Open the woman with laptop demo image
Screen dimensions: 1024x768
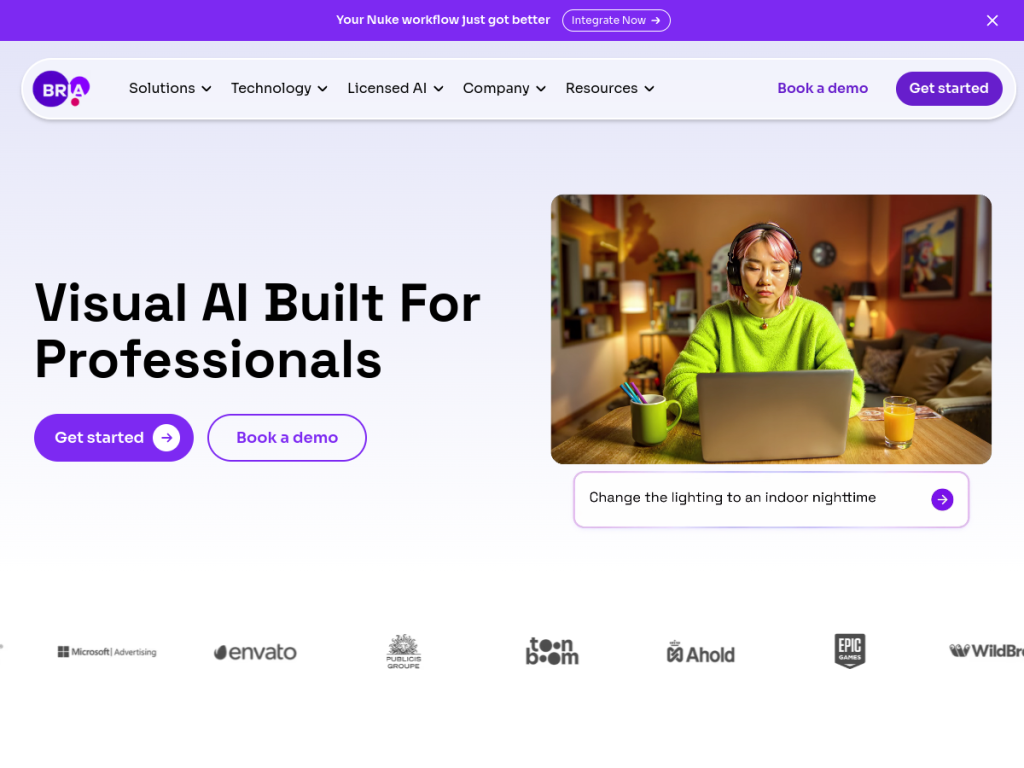coord(771,329)
